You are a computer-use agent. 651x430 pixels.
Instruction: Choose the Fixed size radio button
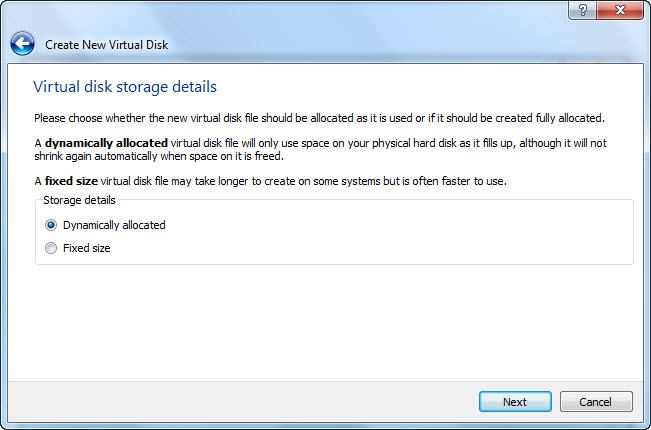51,248
